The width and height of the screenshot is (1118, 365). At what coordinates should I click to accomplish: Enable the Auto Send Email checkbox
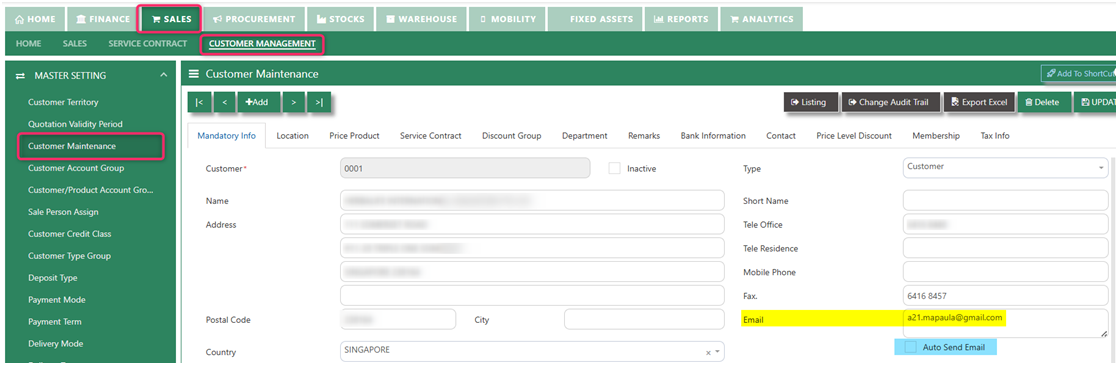pyautogui.click(x=911, y=347)
